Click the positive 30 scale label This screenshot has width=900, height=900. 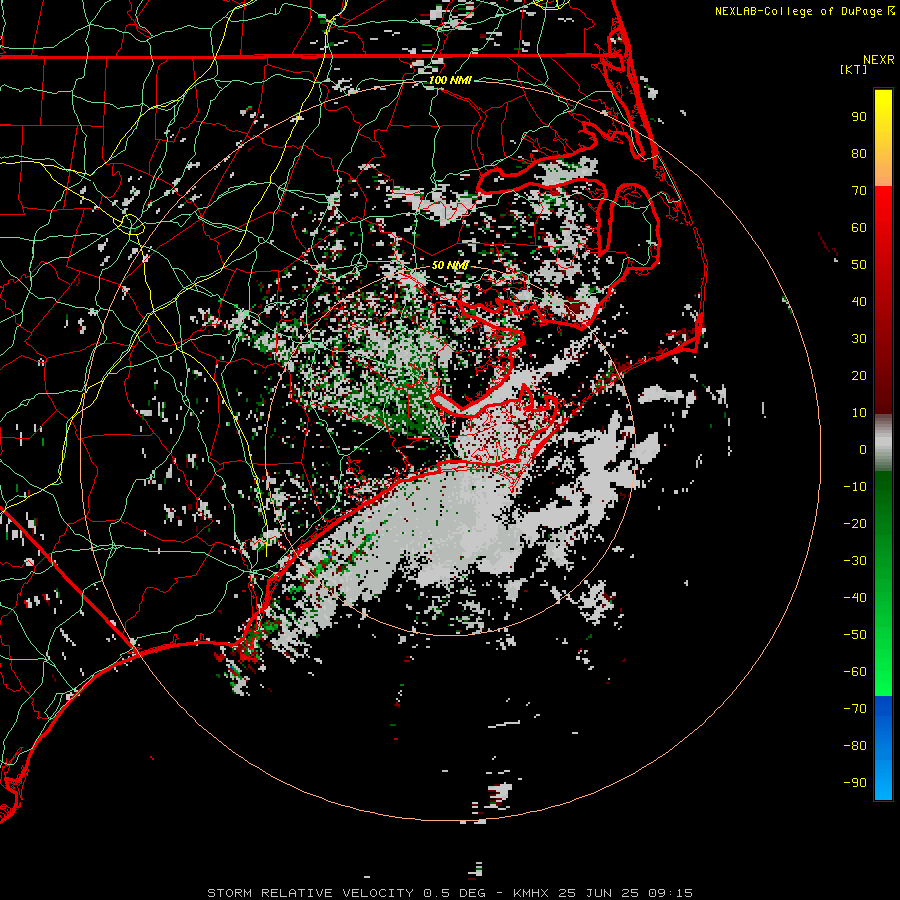859,339
